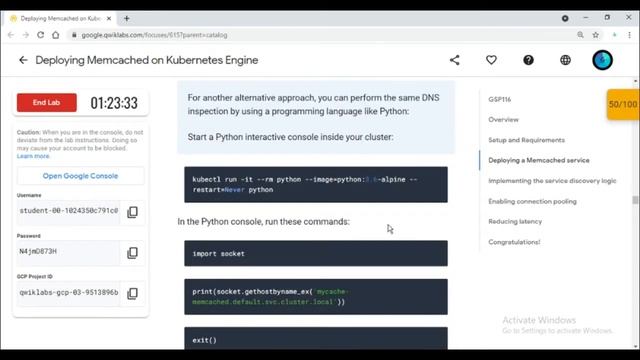Open the 50/100 score badge
Screen dimensions: 640x360
pyautogui.click(x=623, y=104)
